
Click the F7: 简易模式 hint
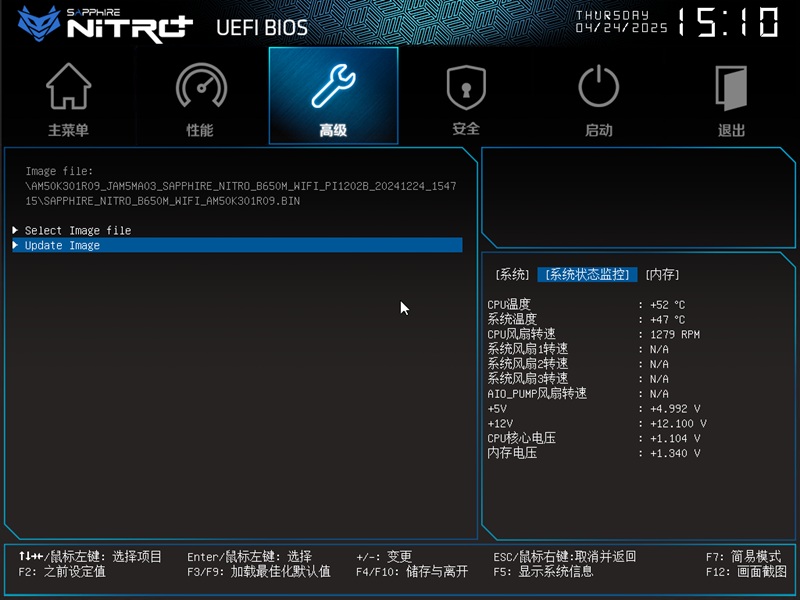743,557
